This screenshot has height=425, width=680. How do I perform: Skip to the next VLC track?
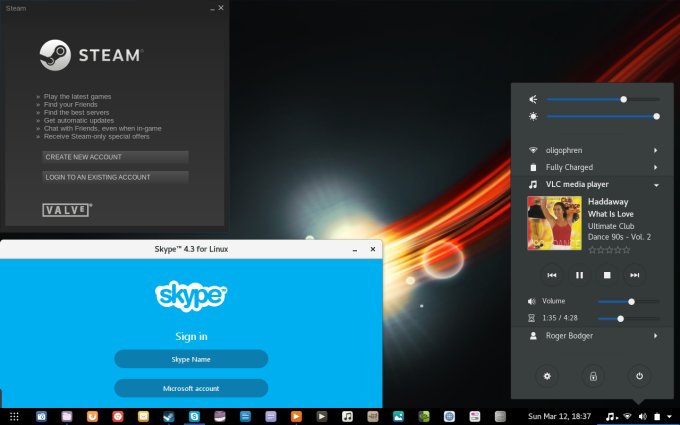click(x=633, y=274)
